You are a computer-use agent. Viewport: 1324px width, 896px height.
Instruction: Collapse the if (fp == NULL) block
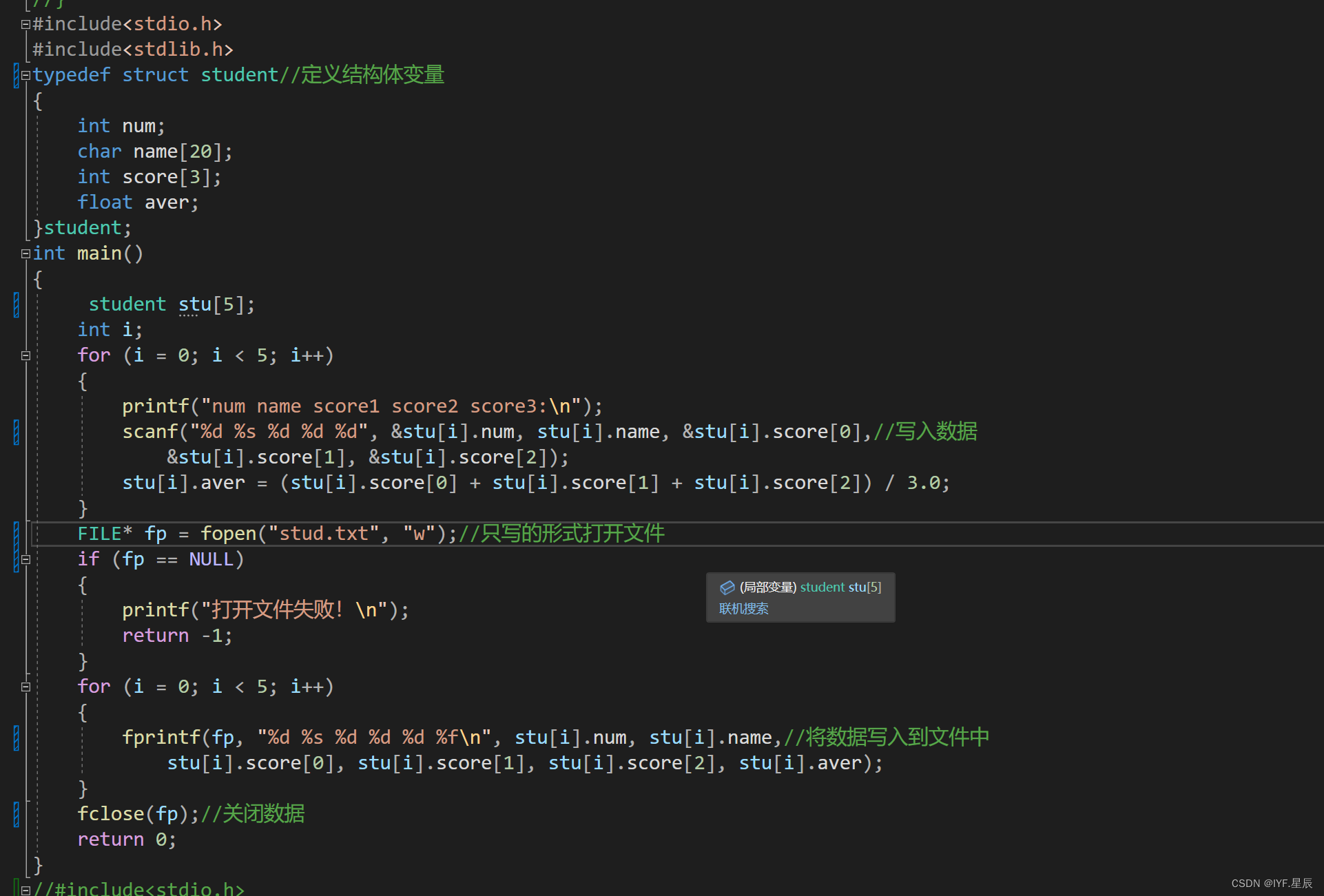(25, 560)
